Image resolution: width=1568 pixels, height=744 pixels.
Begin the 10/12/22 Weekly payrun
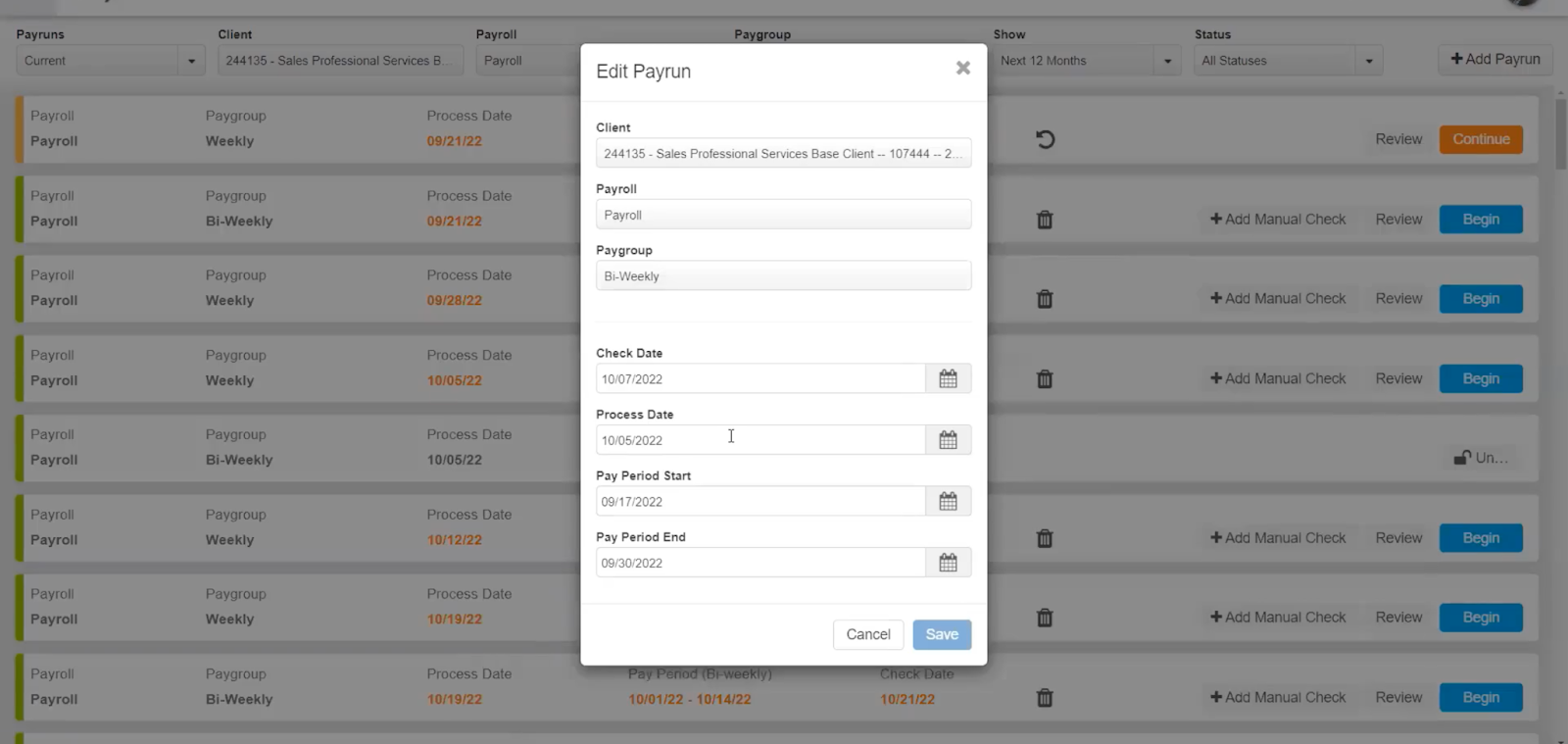(1481, 538)
